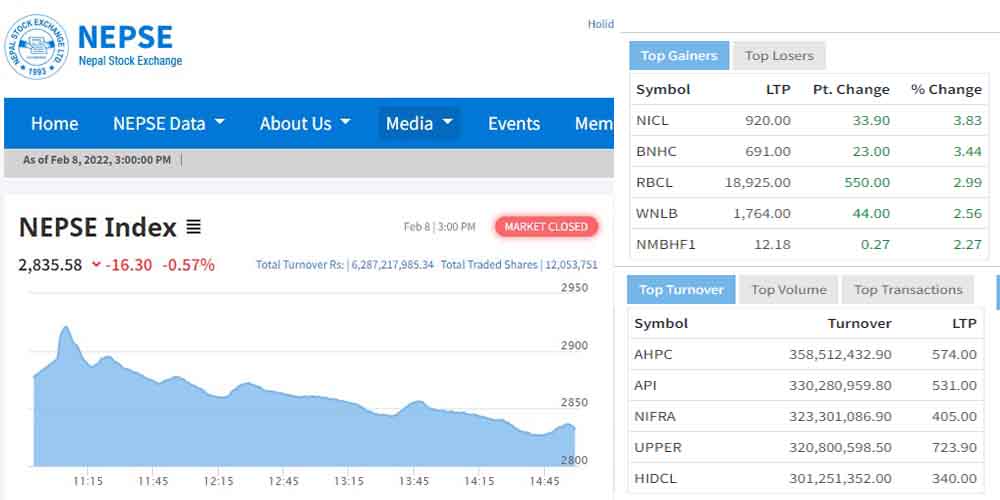Click the NEPSE logo emblem

click(x=38, y=46)
